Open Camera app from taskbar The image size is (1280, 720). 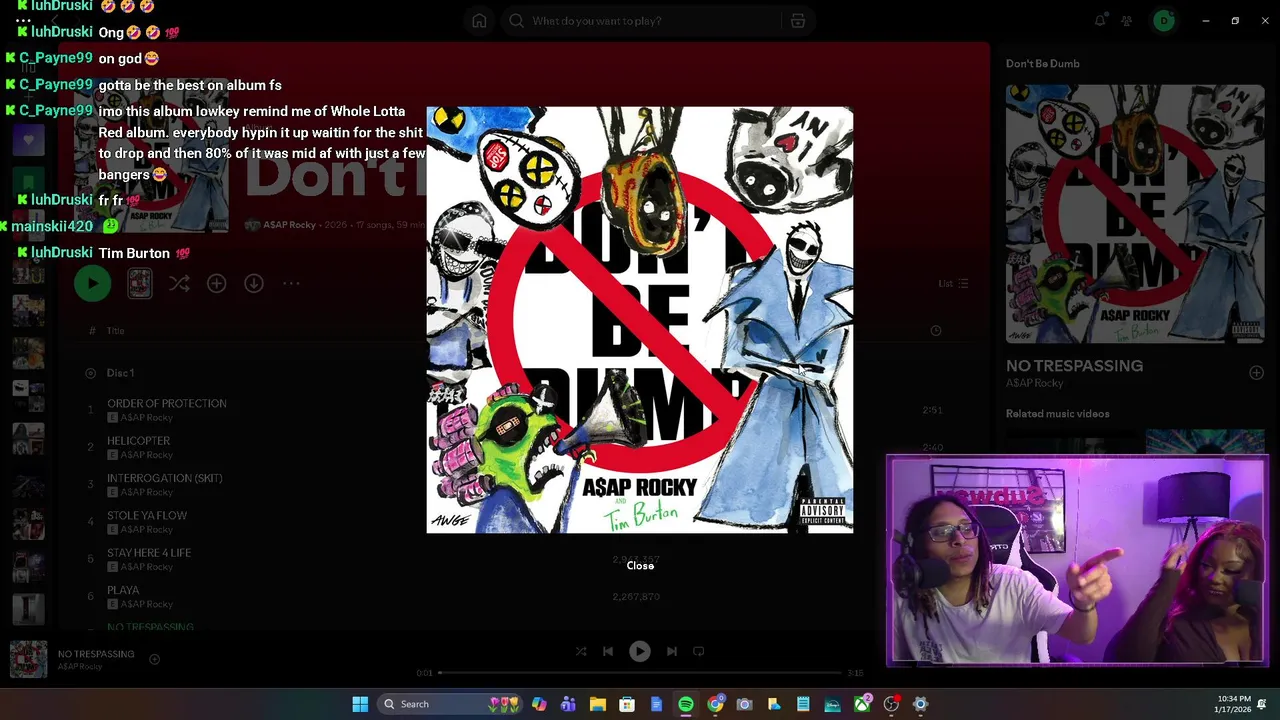click(x=744, y=704)
